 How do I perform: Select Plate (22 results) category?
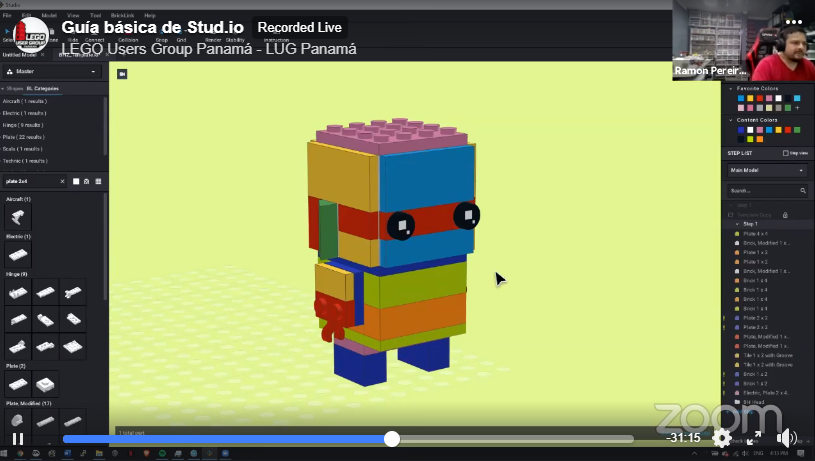23,137
